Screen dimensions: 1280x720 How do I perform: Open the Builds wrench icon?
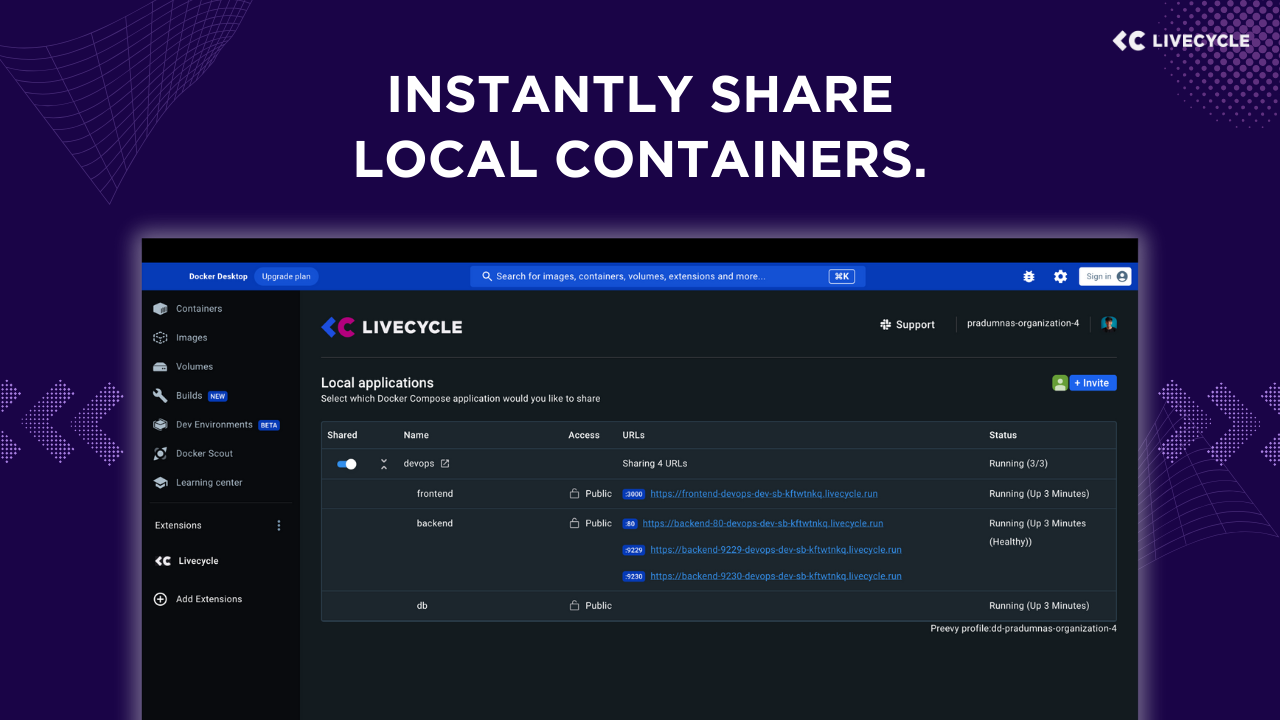click(x=160, y=396)
